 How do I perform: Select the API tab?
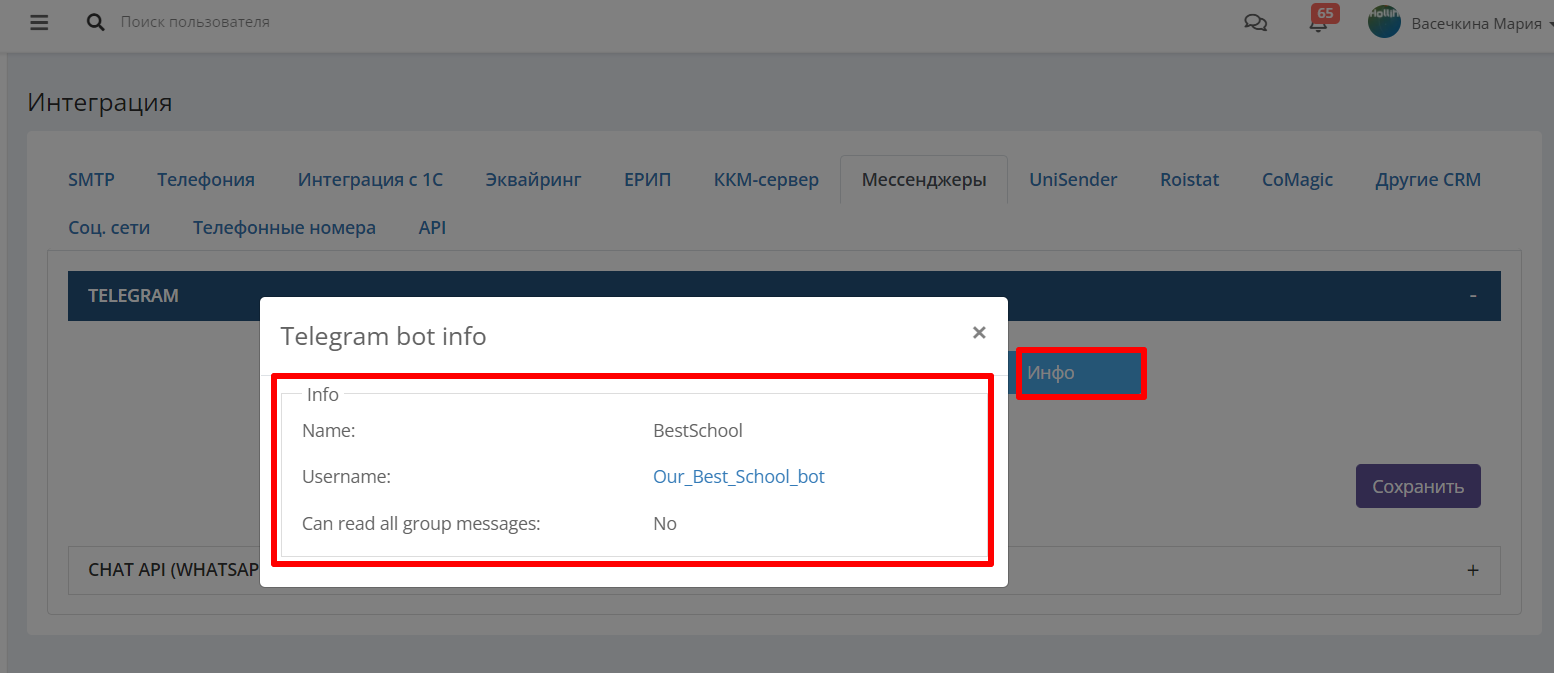click(432, 228)
